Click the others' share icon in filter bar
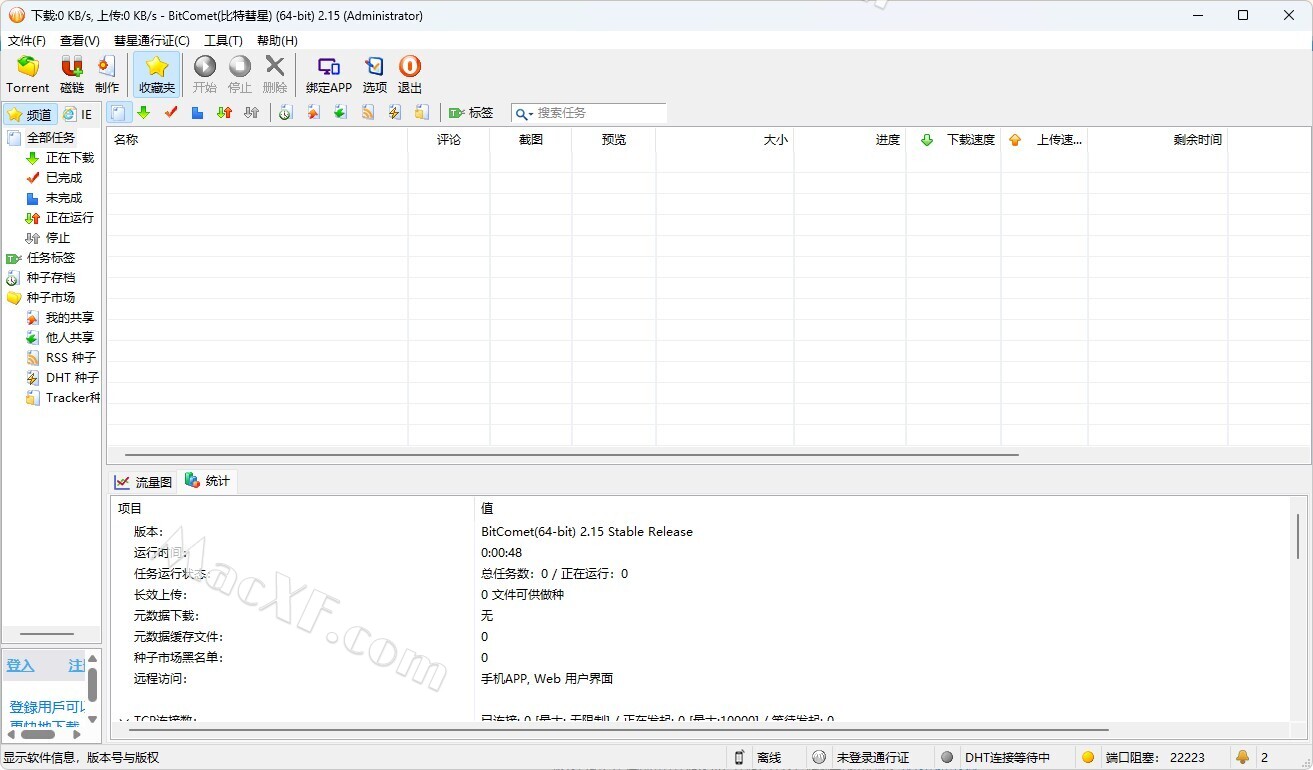Screen dimensions: 1313x770 coord(341,113)
